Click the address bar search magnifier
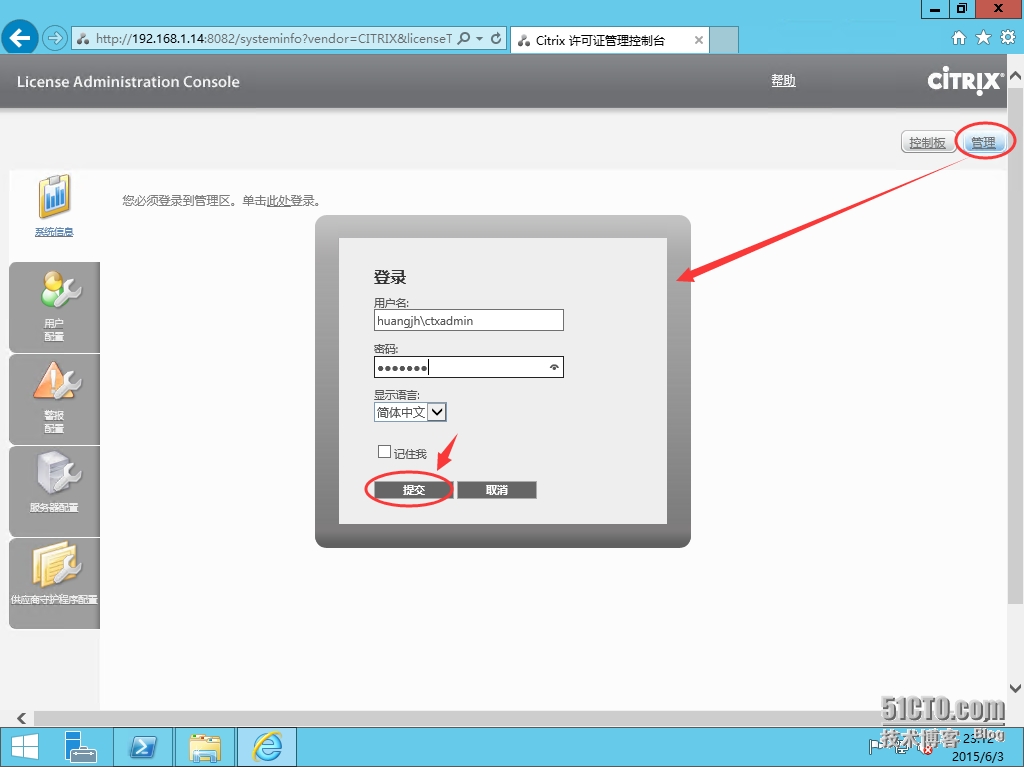This screenshot has width=1024, height=767. [x=464, y=39]
